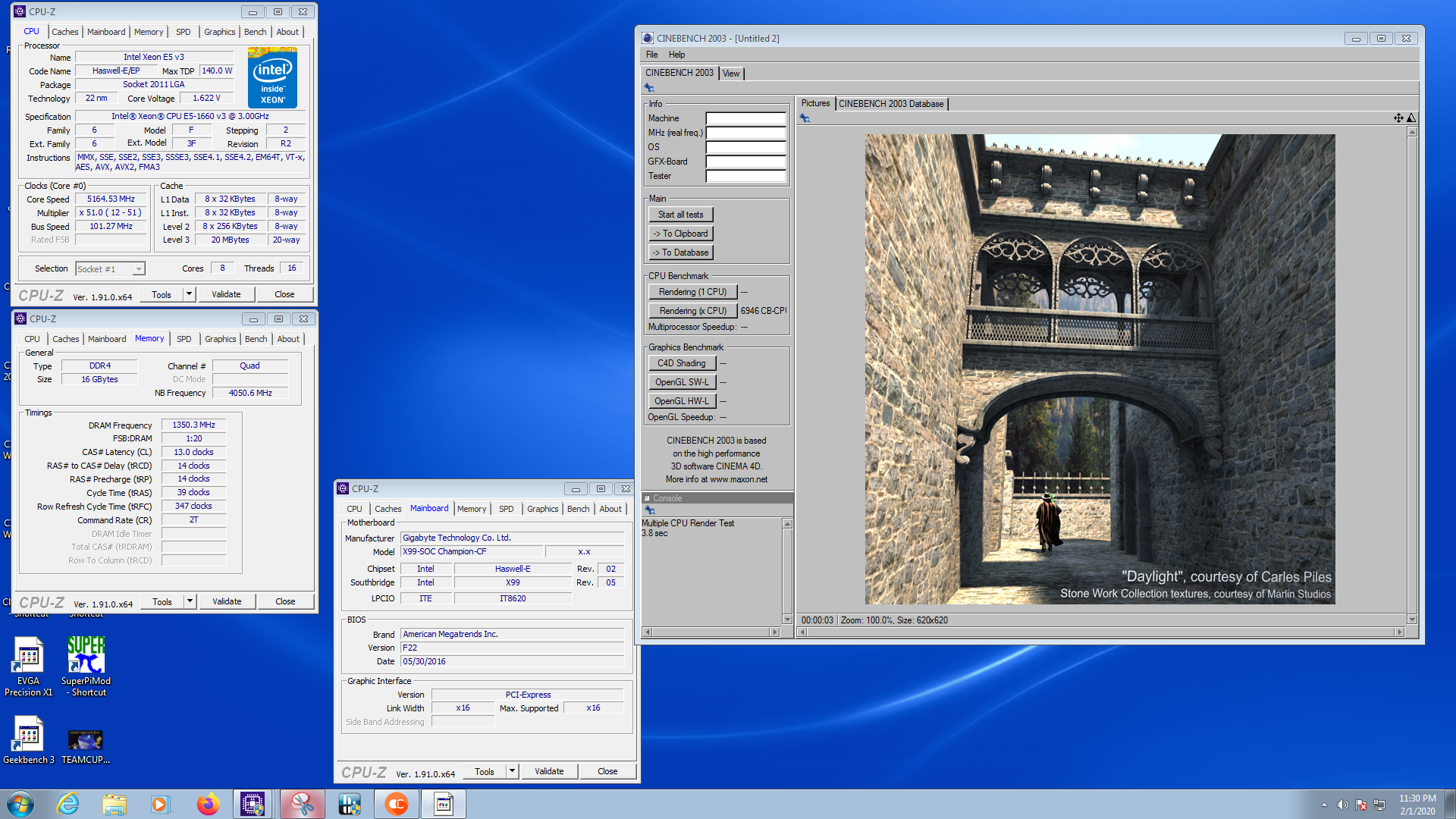Open Windows Explorer from the taskbar

pos(115,804)
